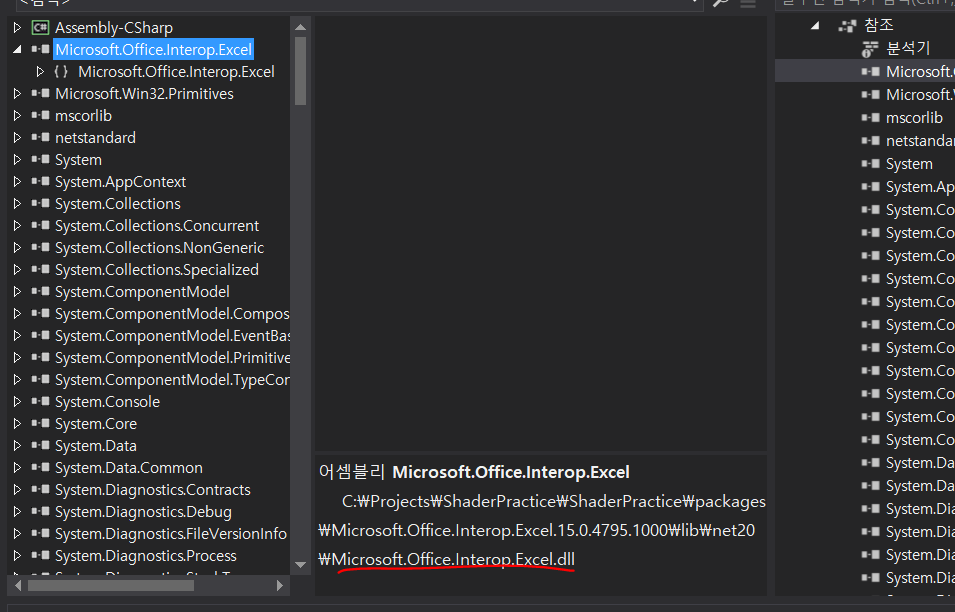The width and height of the screenshot is (955, 612).
Task: Expand the System.Diagnostics.Contracts node
Action: click(17, 489)
